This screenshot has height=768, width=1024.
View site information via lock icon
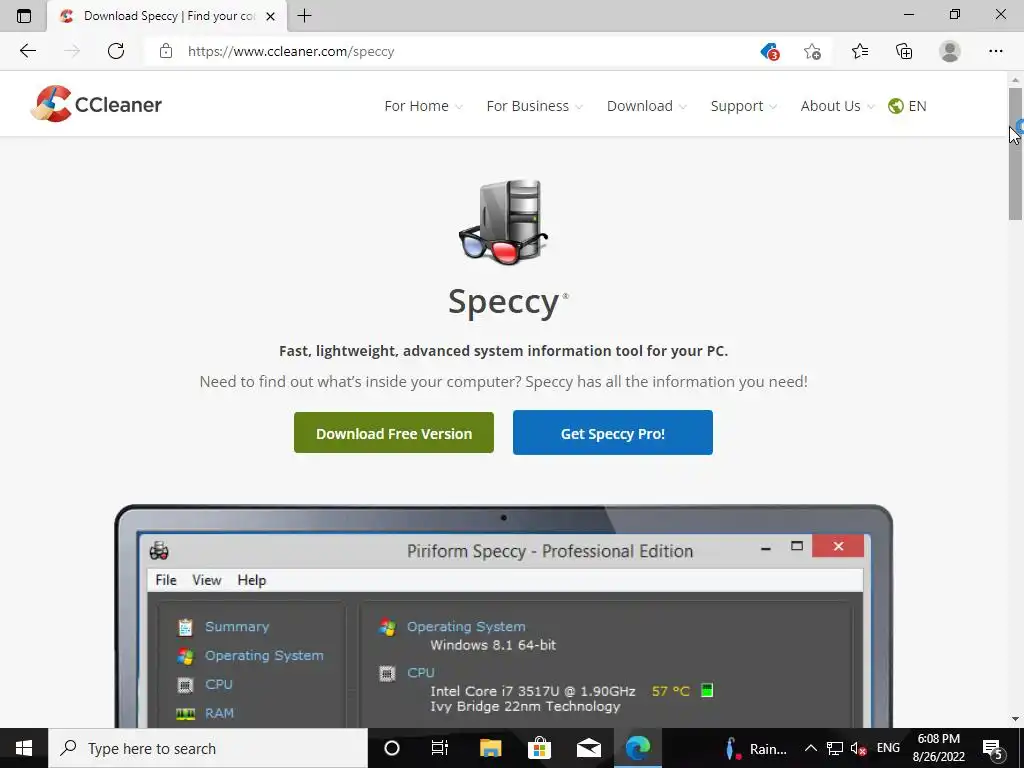point(166,51)
